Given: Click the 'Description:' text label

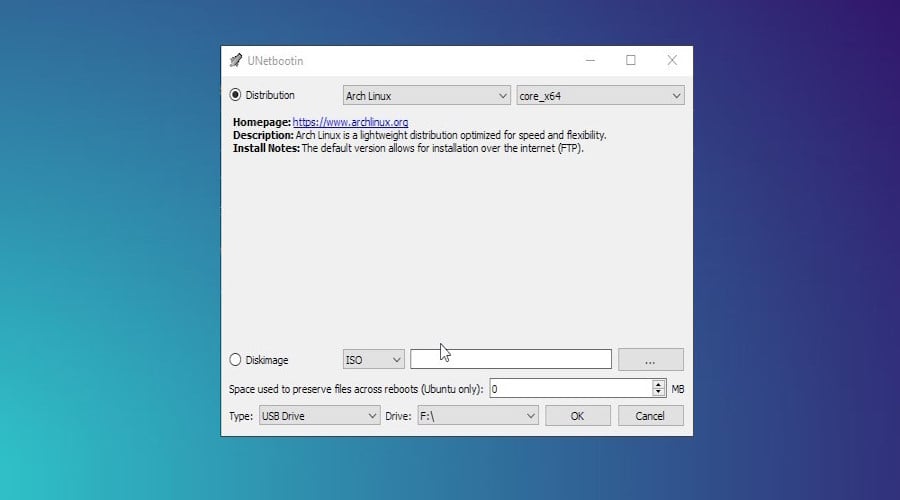Looking at the screenshot, I should pos(263,135).
